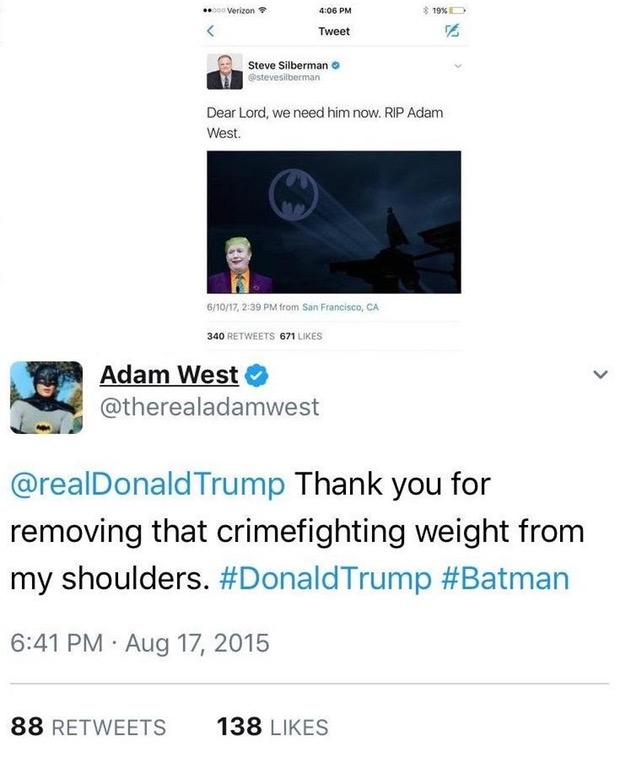The width and height of the screenshot is (631, 768).
Task: Click the Adam West name link
Action: (169, 375)
